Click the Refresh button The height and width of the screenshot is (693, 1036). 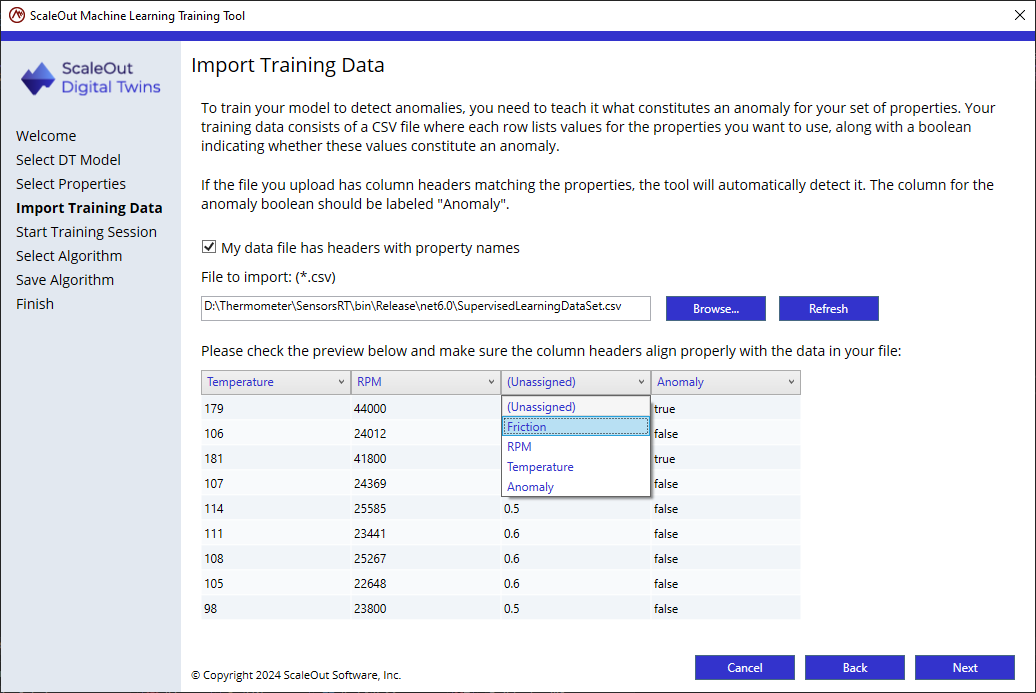click(829, 309)
